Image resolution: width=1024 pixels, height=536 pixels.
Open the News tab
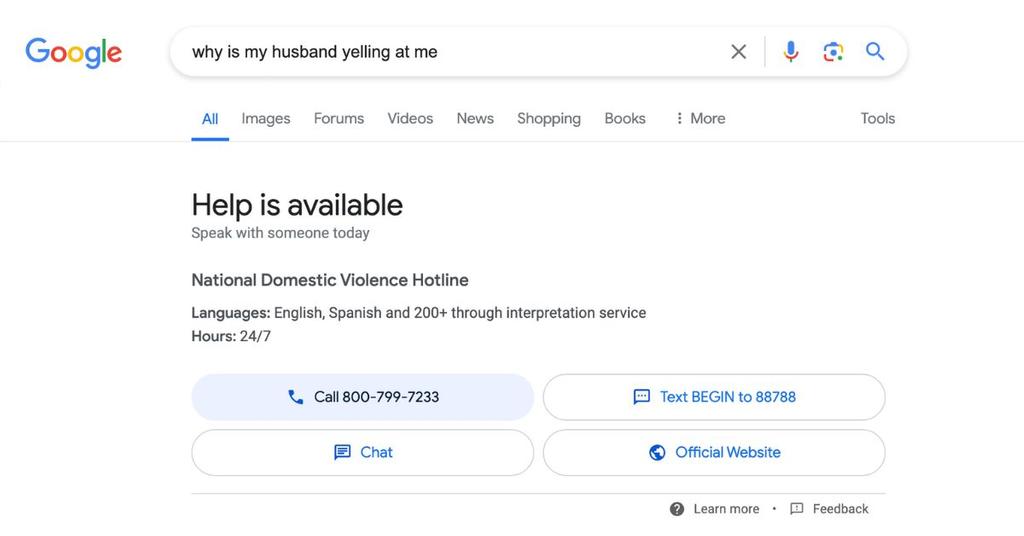(x=475, y=118)
